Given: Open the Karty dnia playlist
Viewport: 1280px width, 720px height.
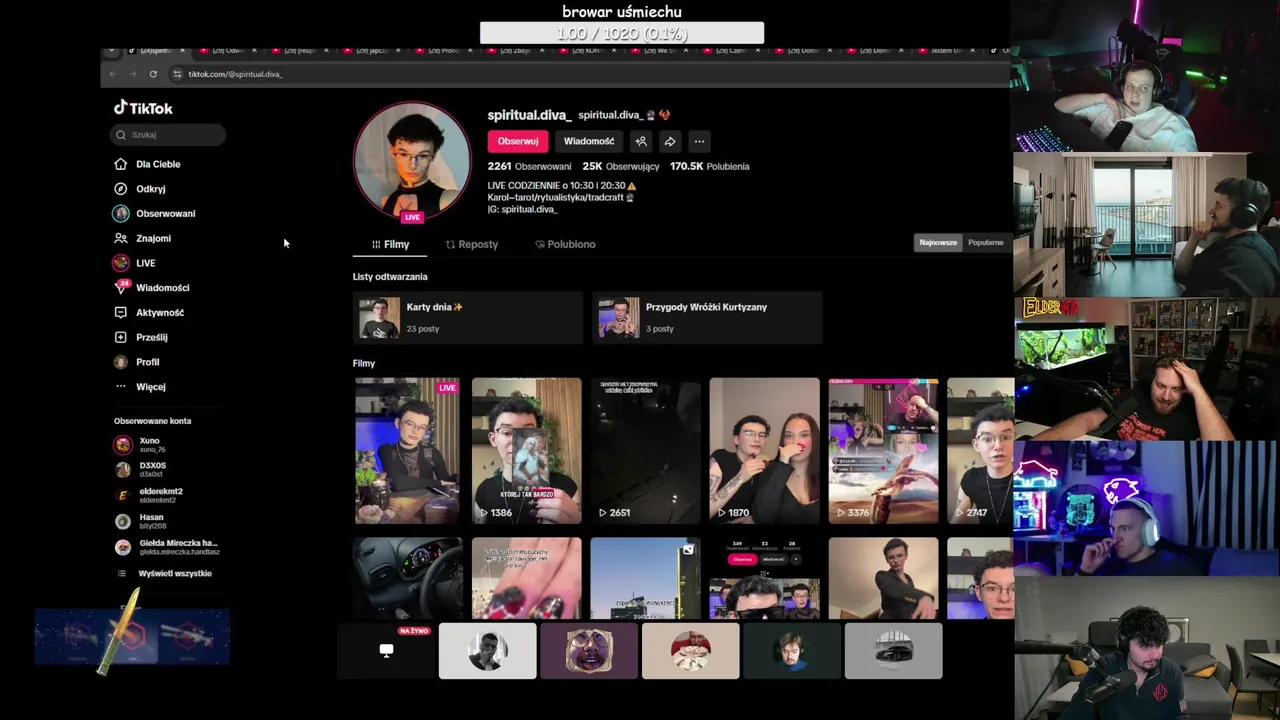Looking at the screenshot, I should click(x=467, y=318).
